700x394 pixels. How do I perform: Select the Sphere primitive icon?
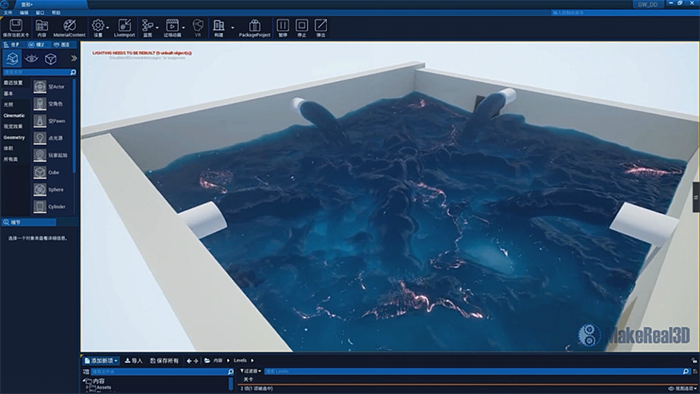[40, 190]
